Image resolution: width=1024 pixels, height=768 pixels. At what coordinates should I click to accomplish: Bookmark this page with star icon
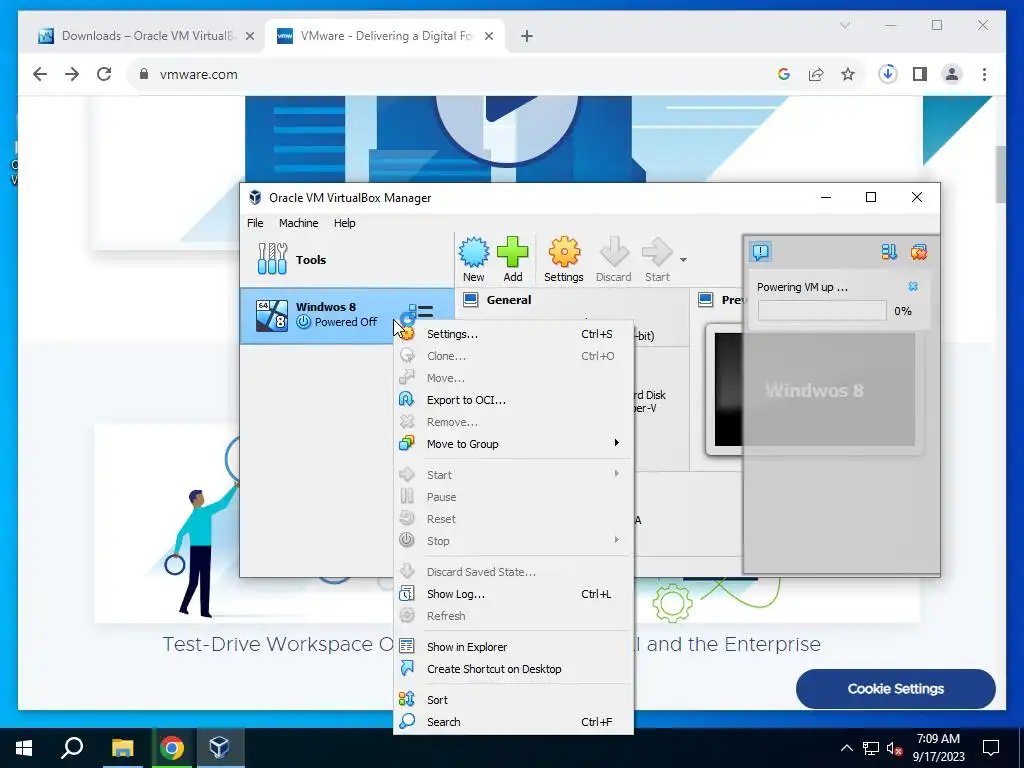pos(848,74)
